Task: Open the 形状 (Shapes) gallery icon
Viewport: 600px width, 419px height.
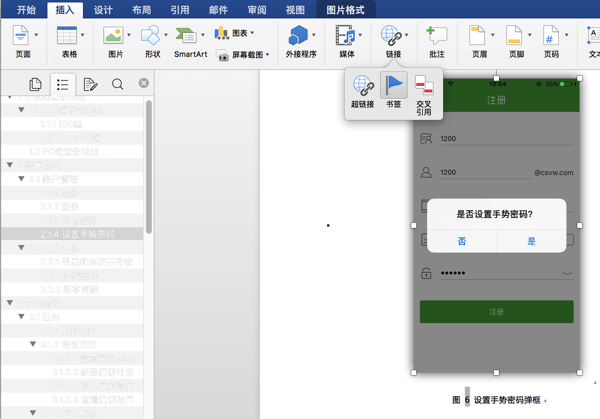Action: click(150, 35)
